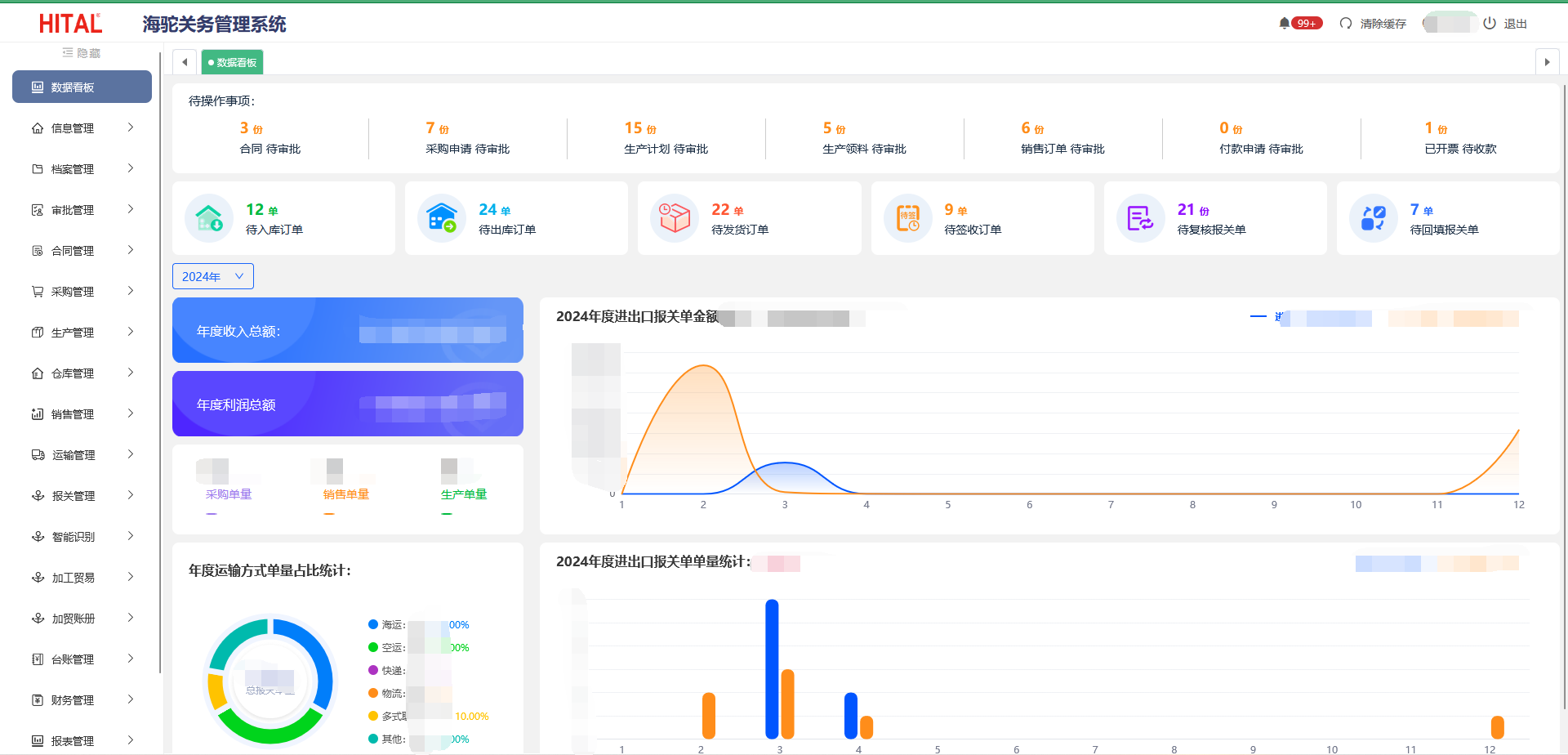The image size is (1568, 755).
Task: Click the 待回填报关单 icon
Action: (x=1374, y=218)
